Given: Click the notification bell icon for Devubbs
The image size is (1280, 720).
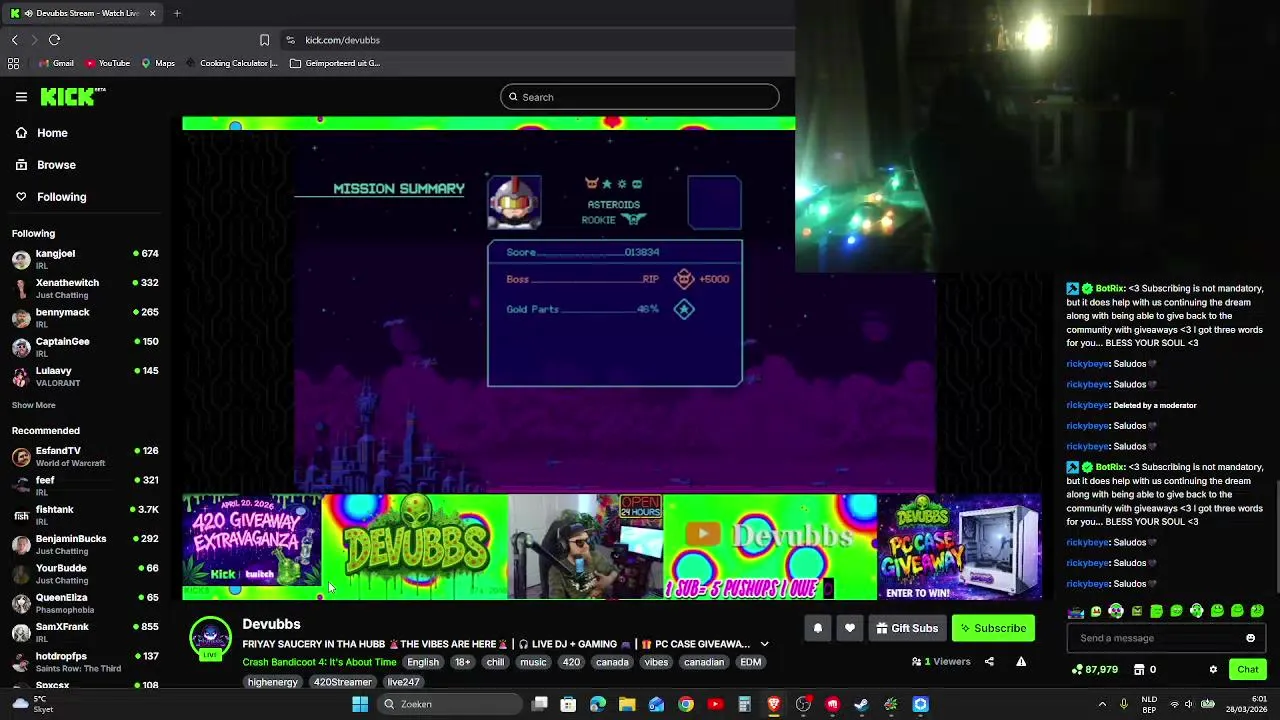Looking at the screenshot, I should [817, 628].
